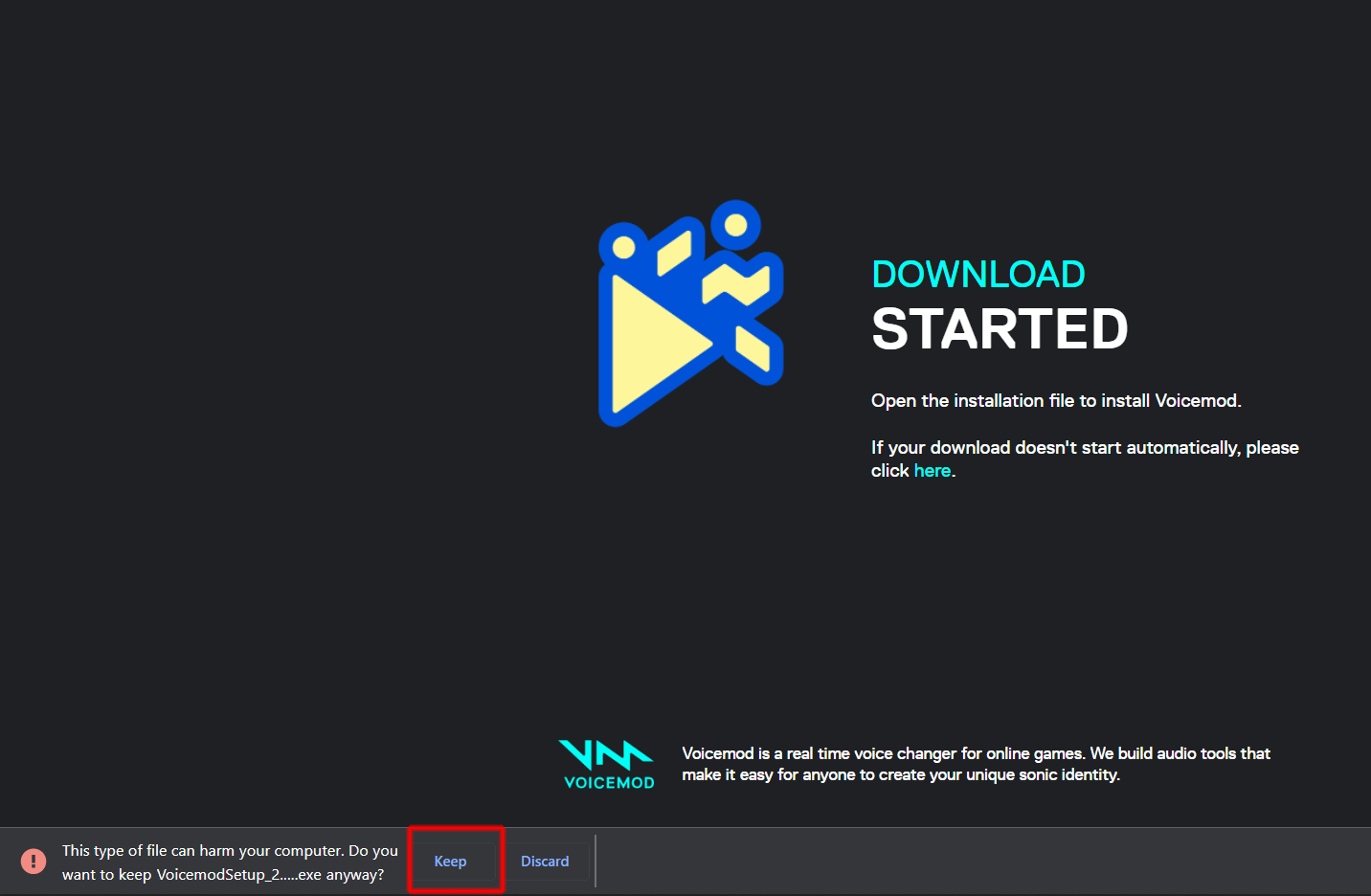Click the red warning icon in download bar
Image resolution: width=1371 pixels, height=896 pixels.
[34, 862]
